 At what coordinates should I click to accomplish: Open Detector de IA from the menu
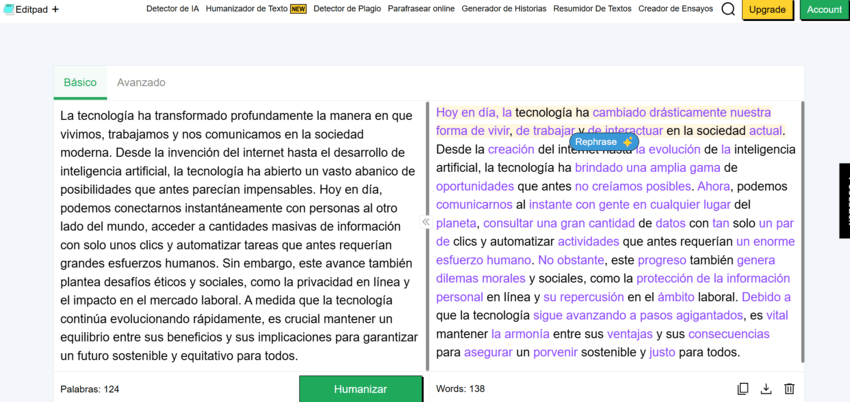coord(172,9)
